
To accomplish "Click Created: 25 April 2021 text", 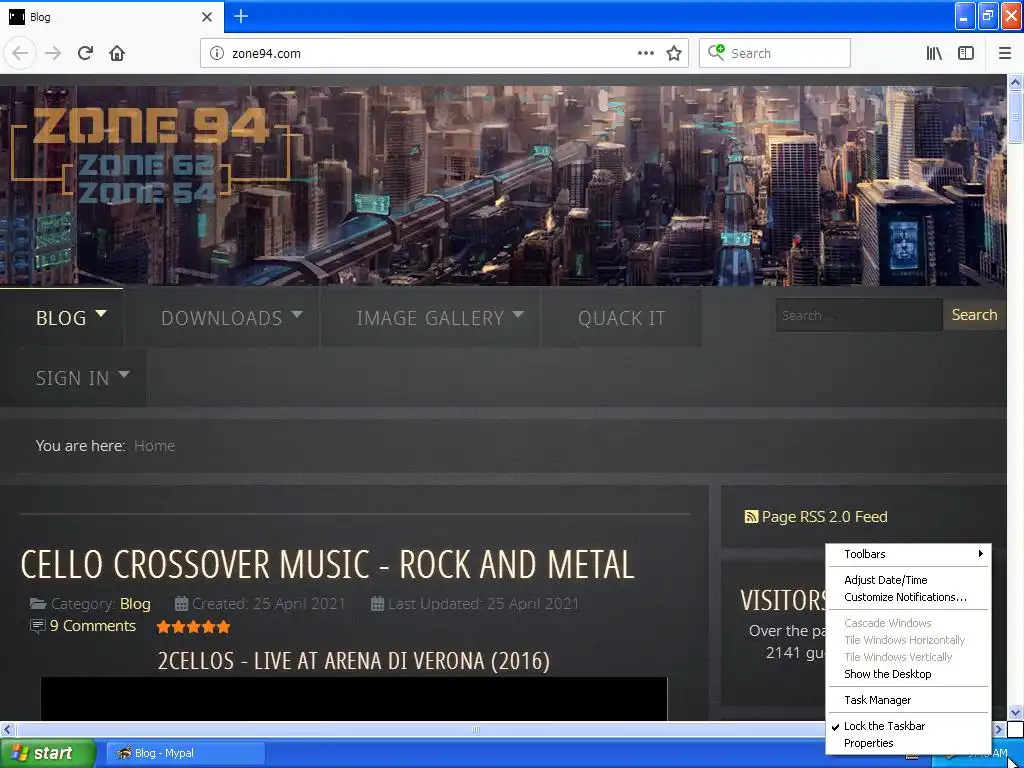I will (x=268, y=603).
